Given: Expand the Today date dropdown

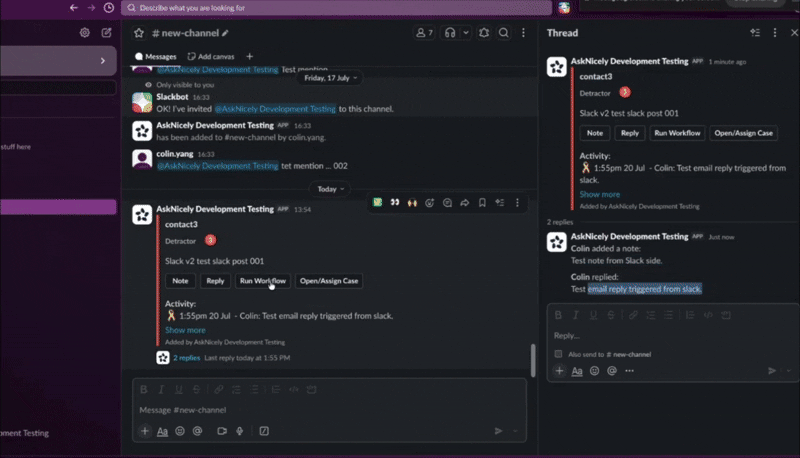Looking at the screenshot, I should [331, 189].
